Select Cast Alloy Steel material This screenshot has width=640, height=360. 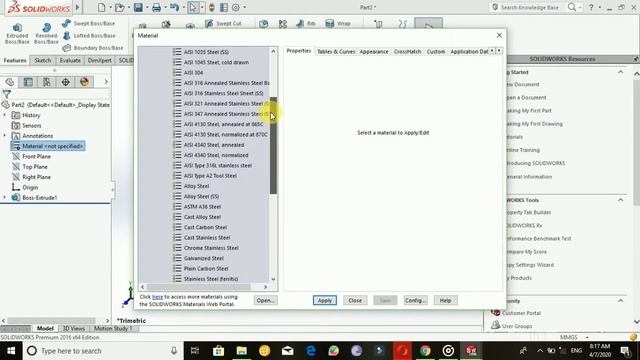pos(202,217)
